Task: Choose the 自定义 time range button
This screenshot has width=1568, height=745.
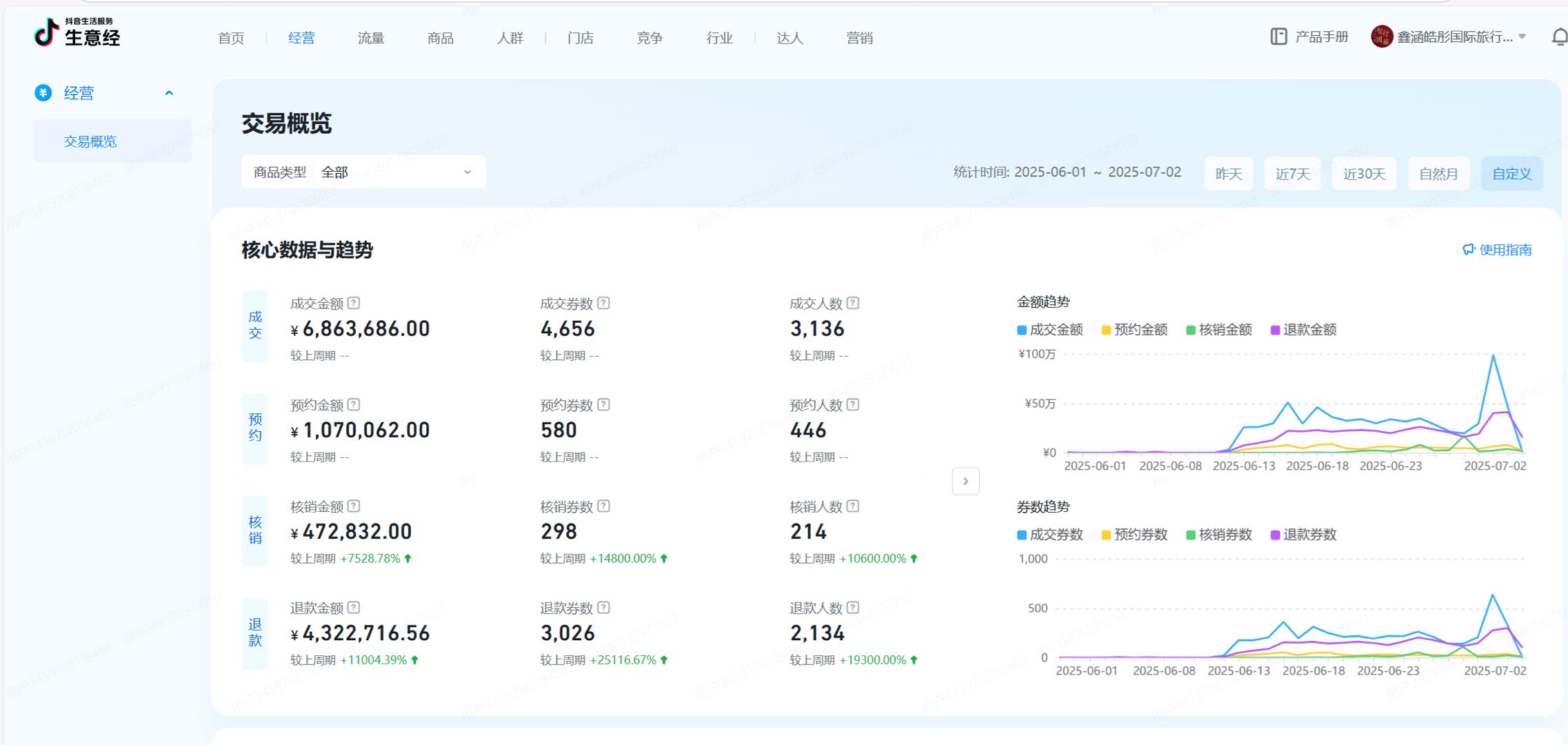Action: pos(1512,173)
